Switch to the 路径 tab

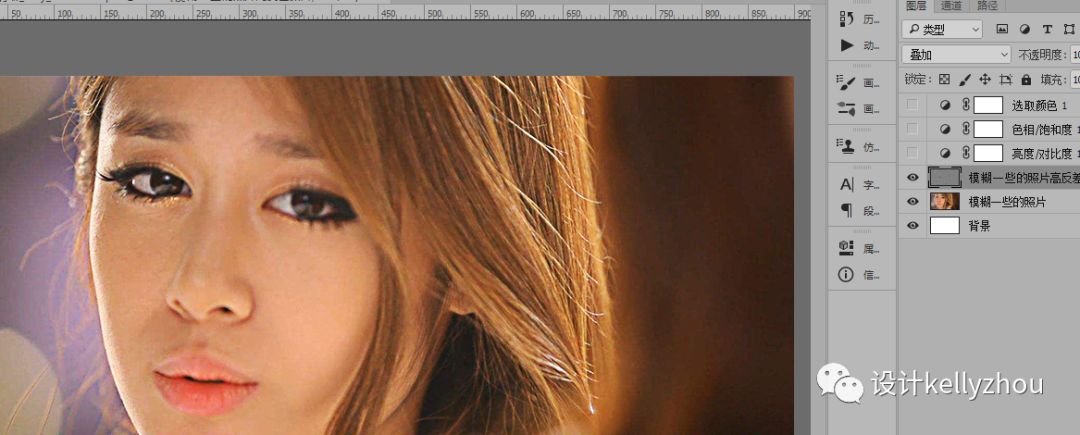986,6
